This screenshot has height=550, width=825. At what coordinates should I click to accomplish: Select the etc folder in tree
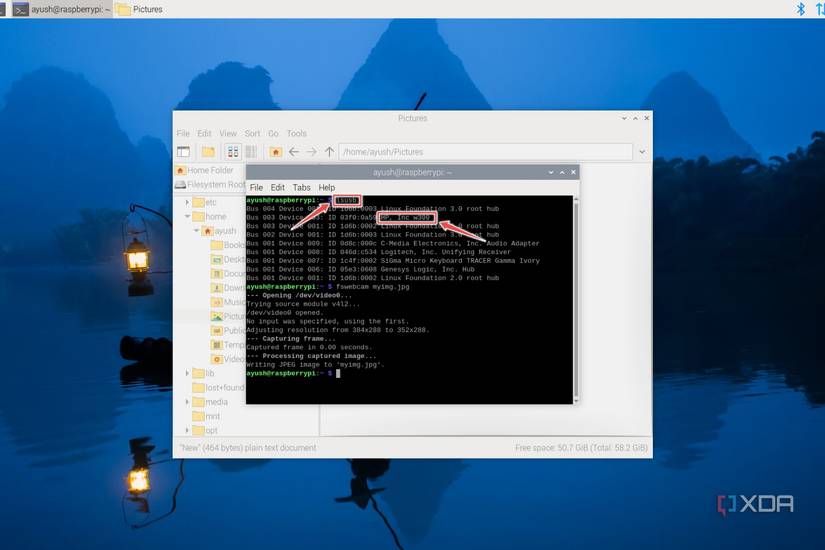[205, 202]
